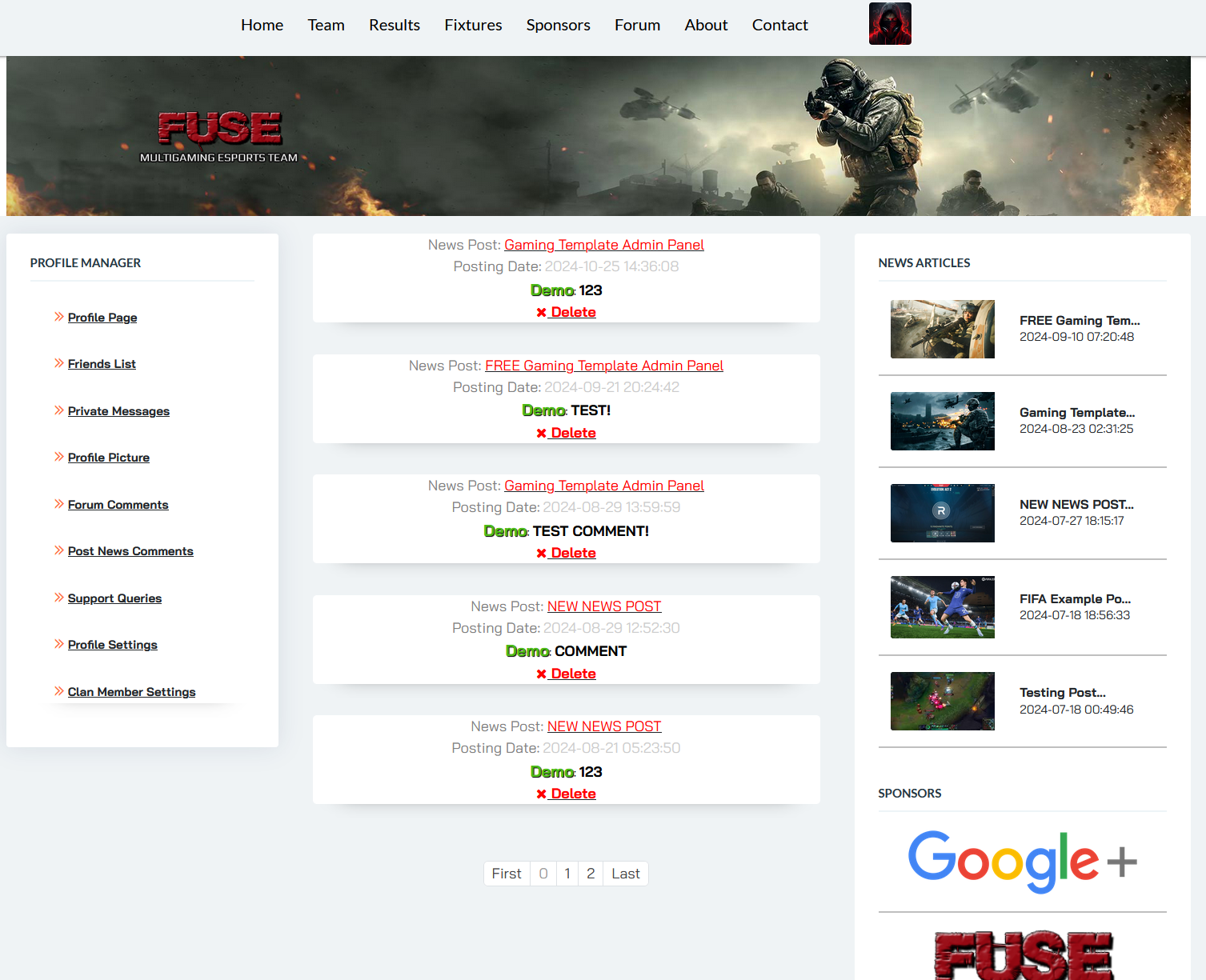Go to page 2 of comments
The height and width of the screenshot is (980, 1206).
coord(591,874)
